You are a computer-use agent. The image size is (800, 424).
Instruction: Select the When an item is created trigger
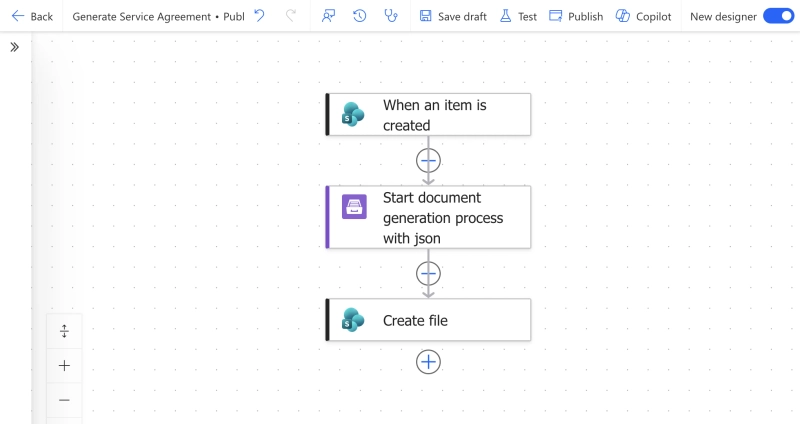point(429,115)
